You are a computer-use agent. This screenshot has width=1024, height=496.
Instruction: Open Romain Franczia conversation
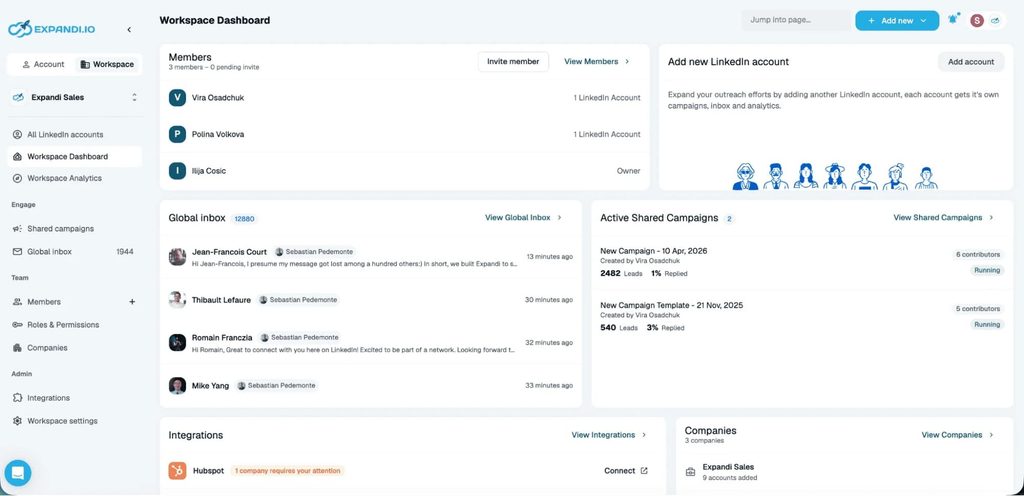(370, 343)
